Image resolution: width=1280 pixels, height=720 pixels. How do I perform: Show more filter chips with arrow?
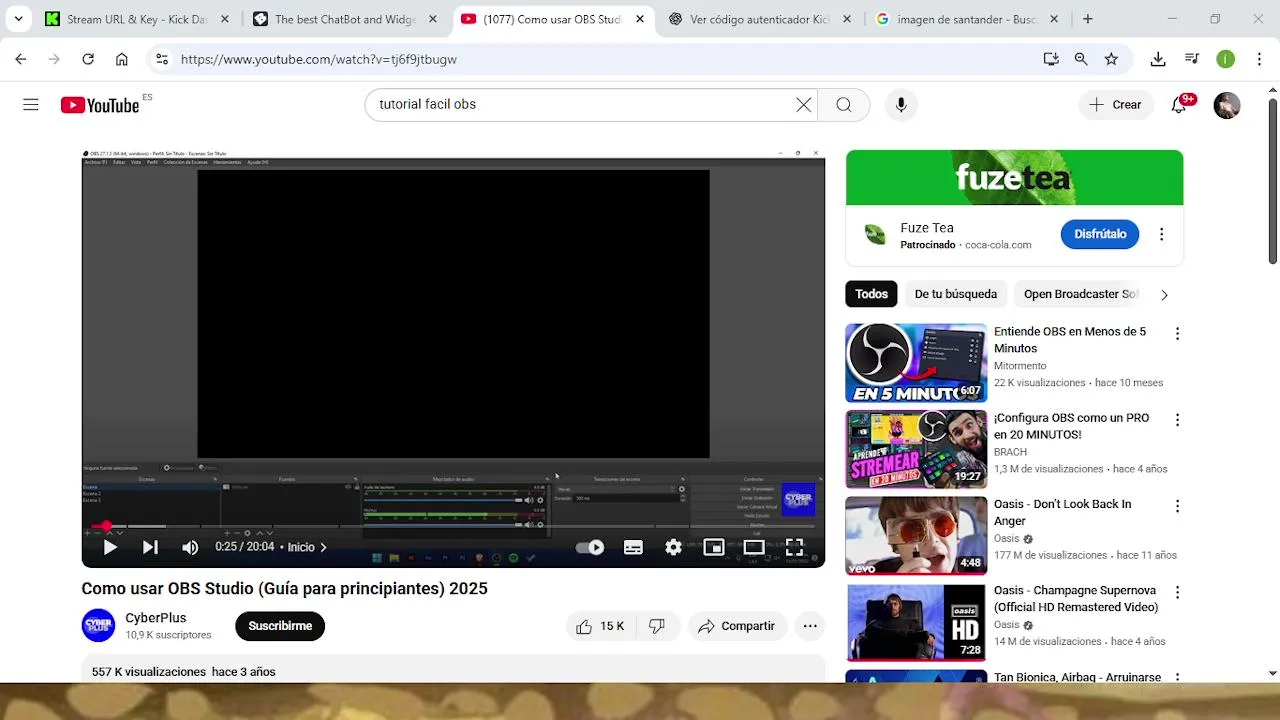pos(1164,295)
